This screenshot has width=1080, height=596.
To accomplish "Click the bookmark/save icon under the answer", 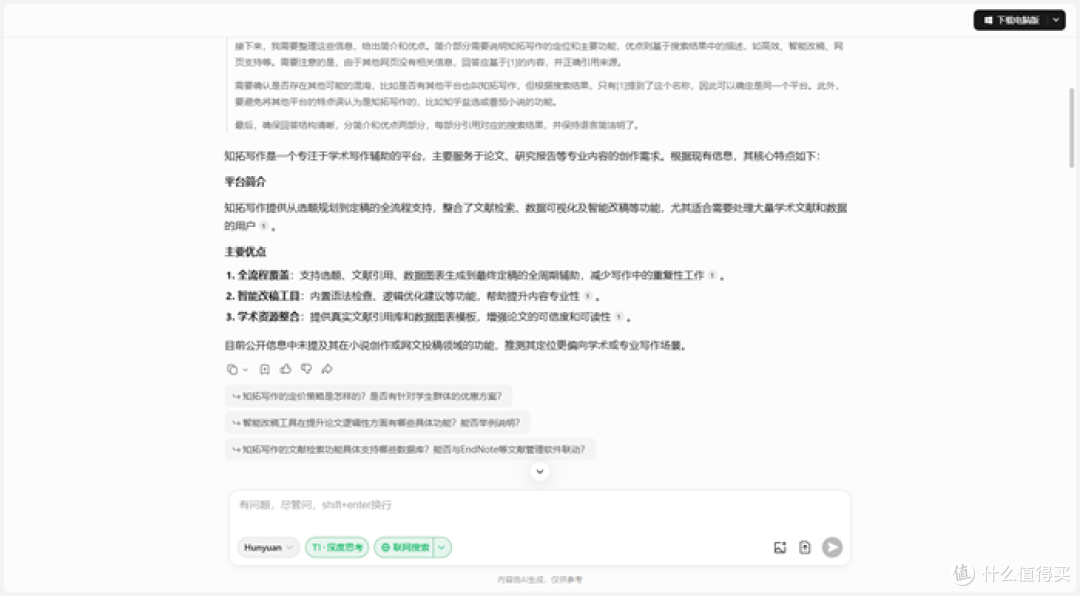I will (x=264, y=369).
